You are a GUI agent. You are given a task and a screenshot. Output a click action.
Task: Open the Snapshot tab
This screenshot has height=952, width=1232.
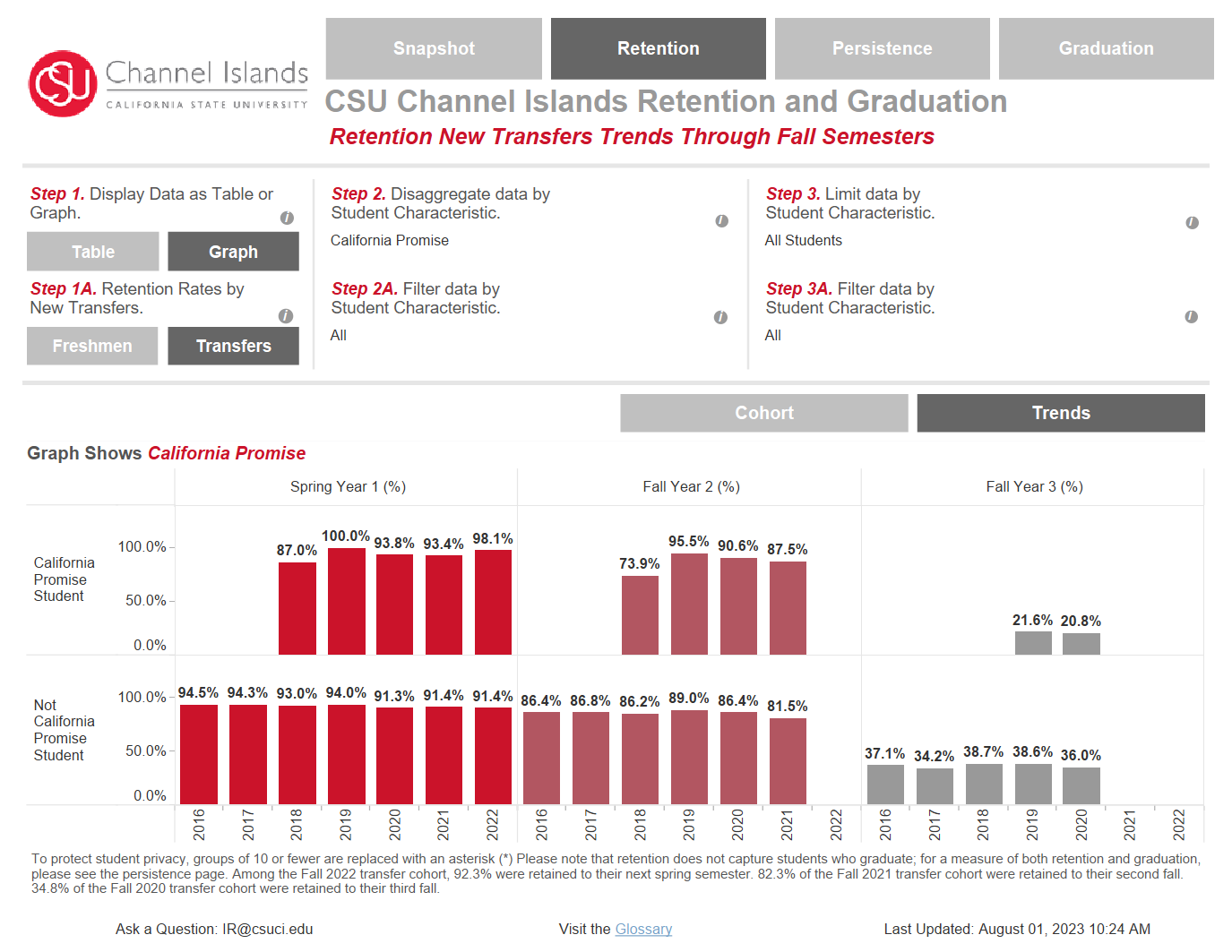tap(434, 48)
